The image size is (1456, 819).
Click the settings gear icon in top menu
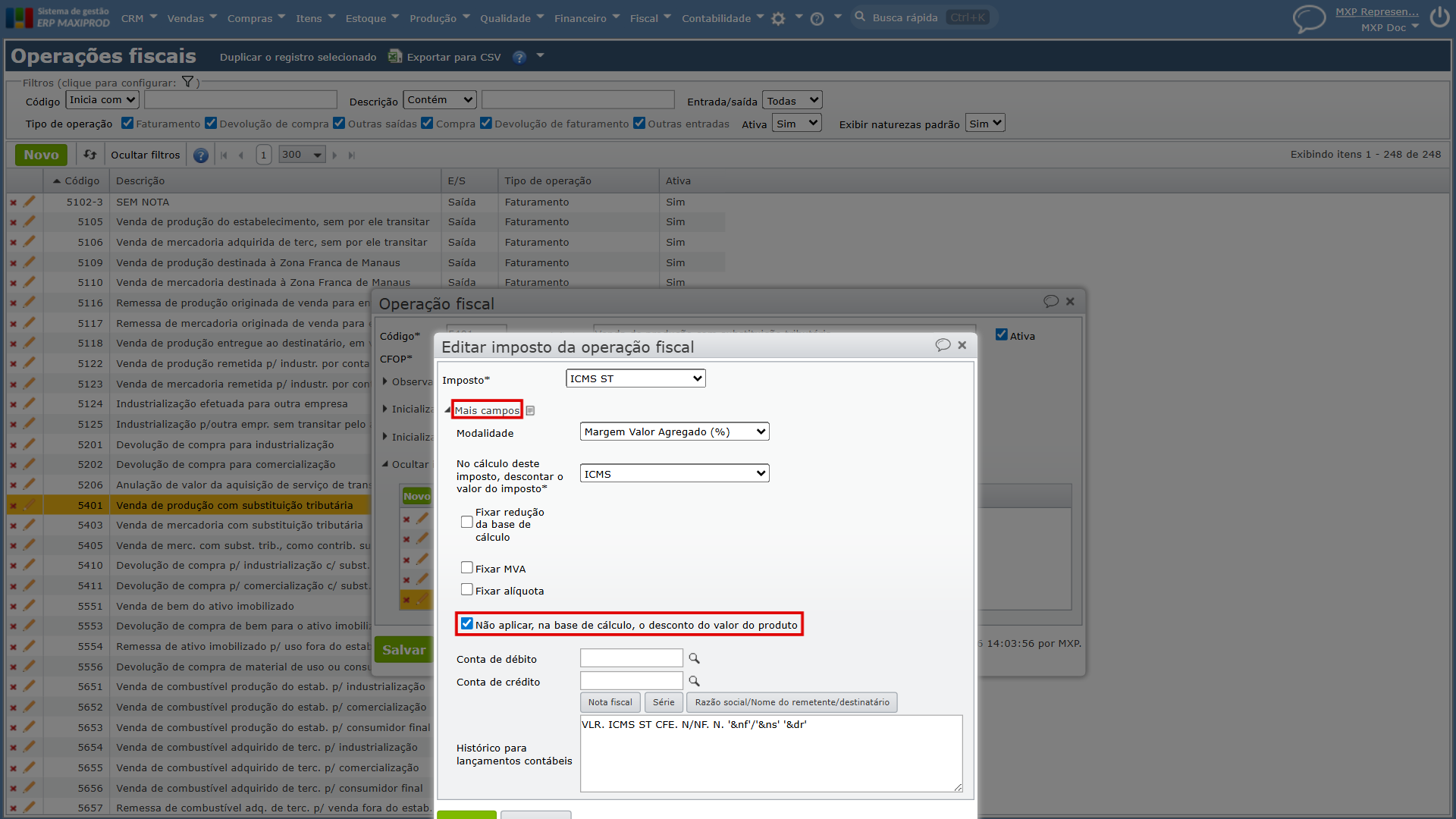click(778, 18)
